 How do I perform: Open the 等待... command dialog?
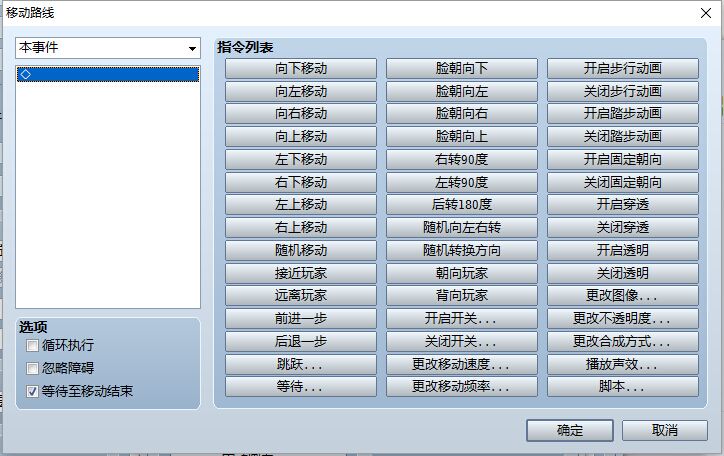pos(301,386)
